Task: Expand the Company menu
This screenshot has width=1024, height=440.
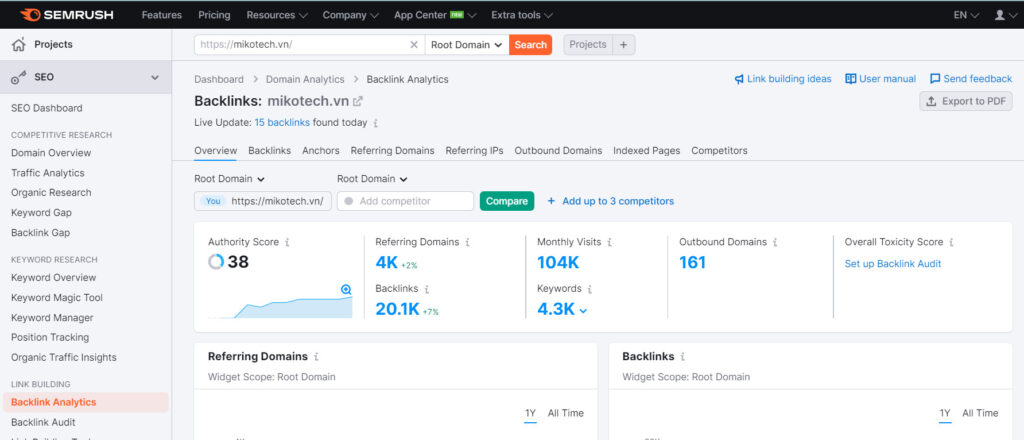Action: (x=350, y=14)
